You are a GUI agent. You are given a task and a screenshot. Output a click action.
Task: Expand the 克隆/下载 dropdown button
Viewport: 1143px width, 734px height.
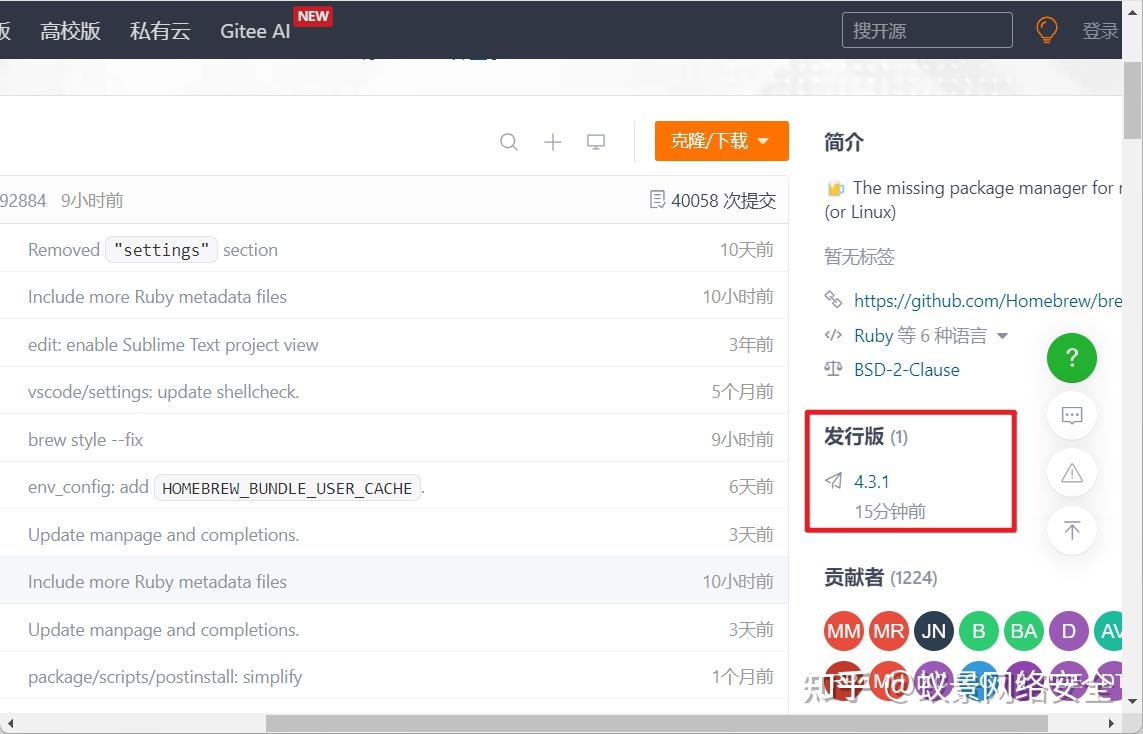[722, 141]
